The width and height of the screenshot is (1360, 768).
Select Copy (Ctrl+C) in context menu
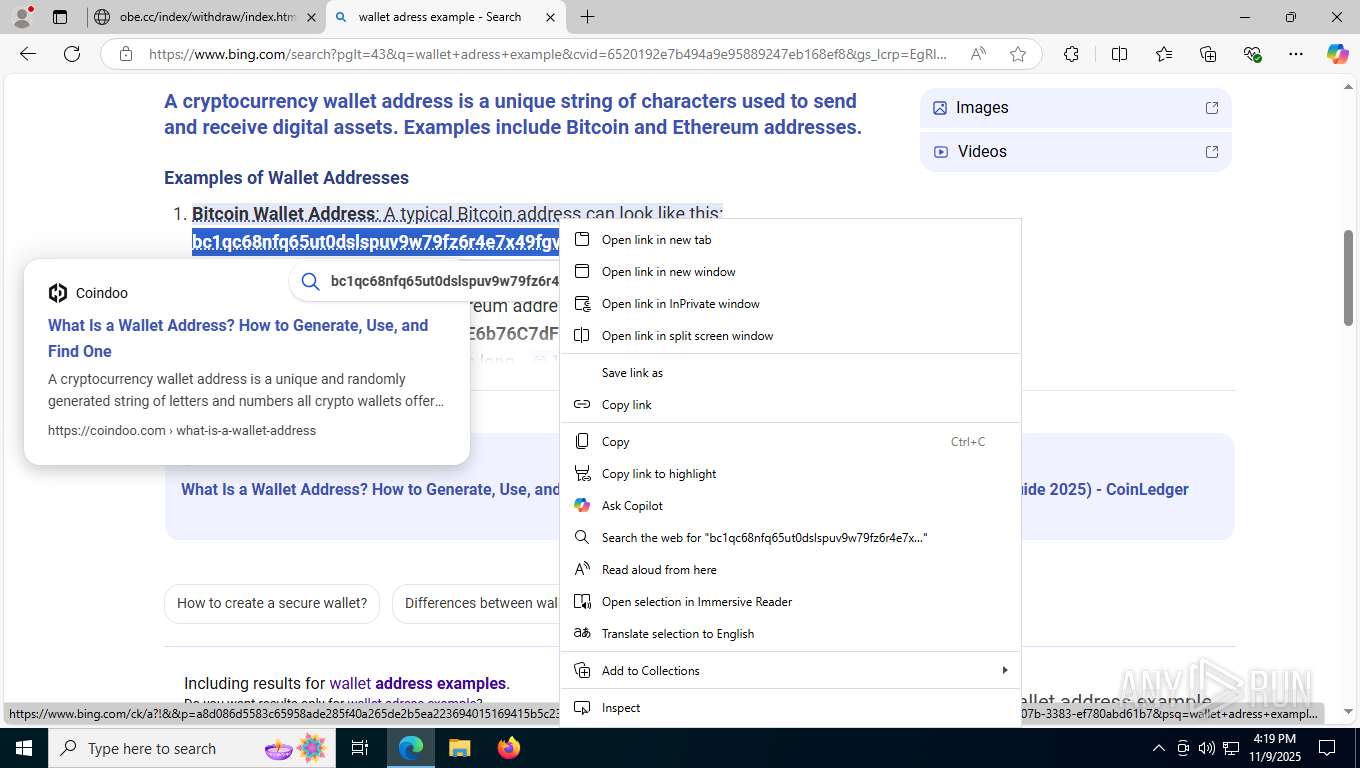tap(790, 442)
